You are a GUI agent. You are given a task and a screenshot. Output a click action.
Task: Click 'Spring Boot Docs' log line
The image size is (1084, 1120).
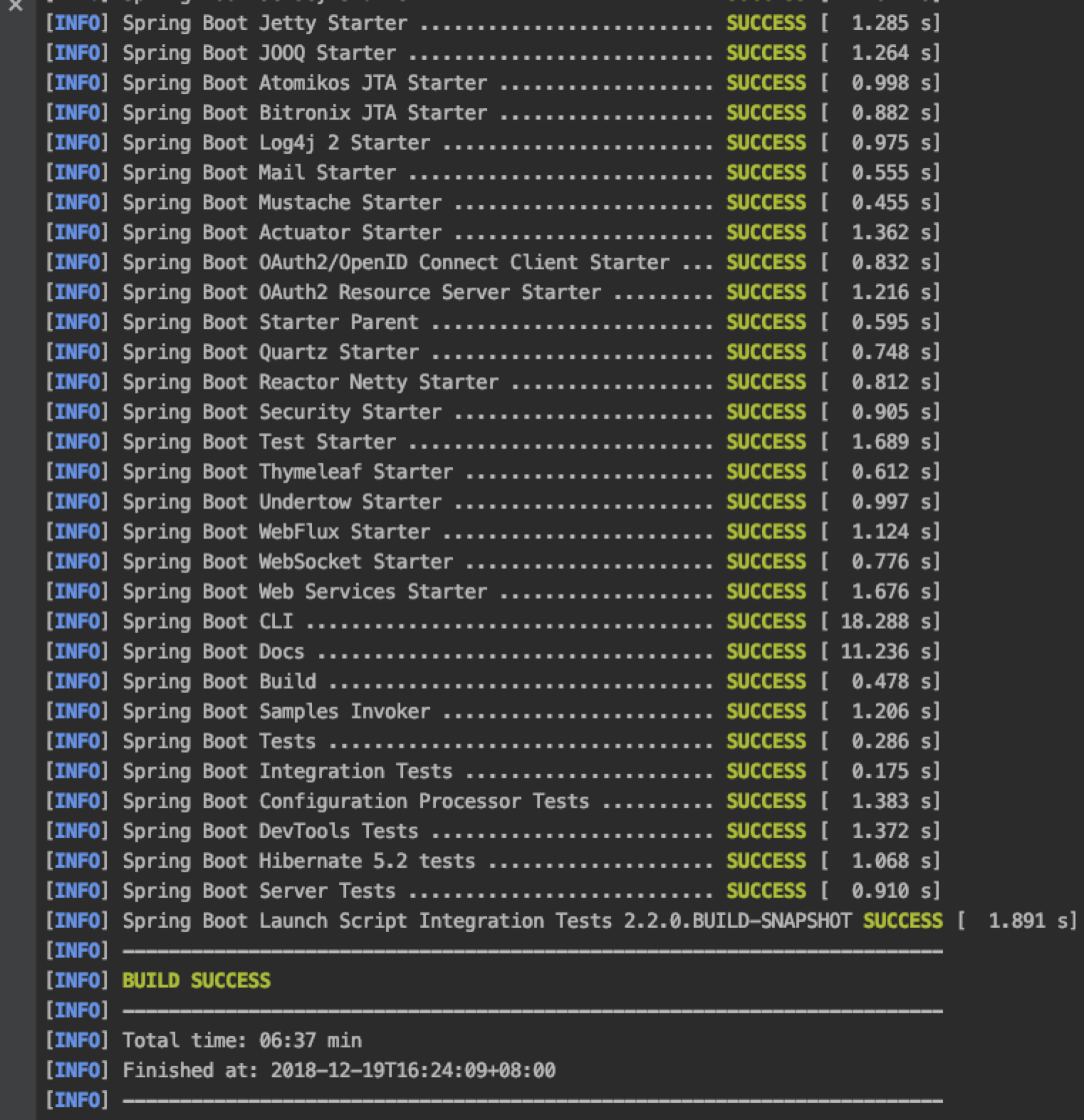pos(492,651)
